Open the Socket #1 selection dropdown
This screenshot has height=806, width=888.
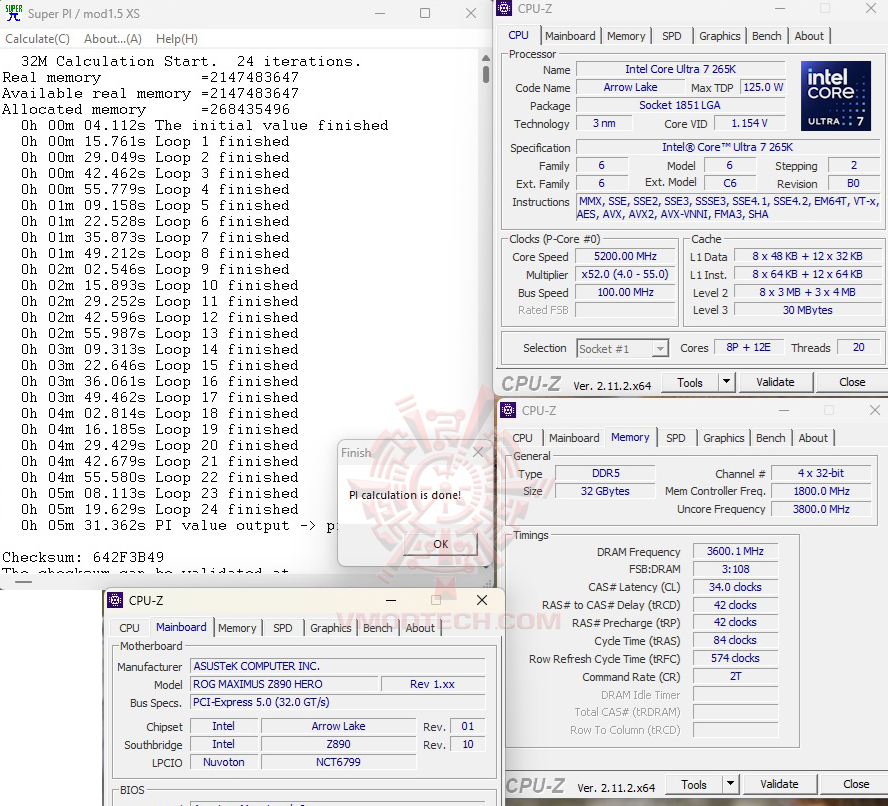(x=622, y=348)
